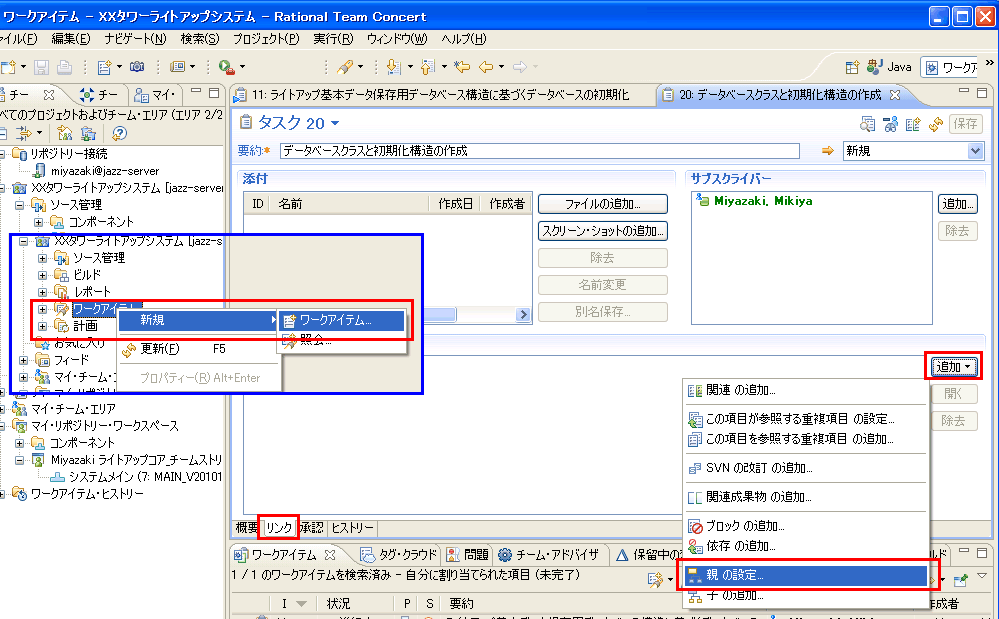
Task: Jump to last edit location toolbar icon
Action: pos(462,66)
